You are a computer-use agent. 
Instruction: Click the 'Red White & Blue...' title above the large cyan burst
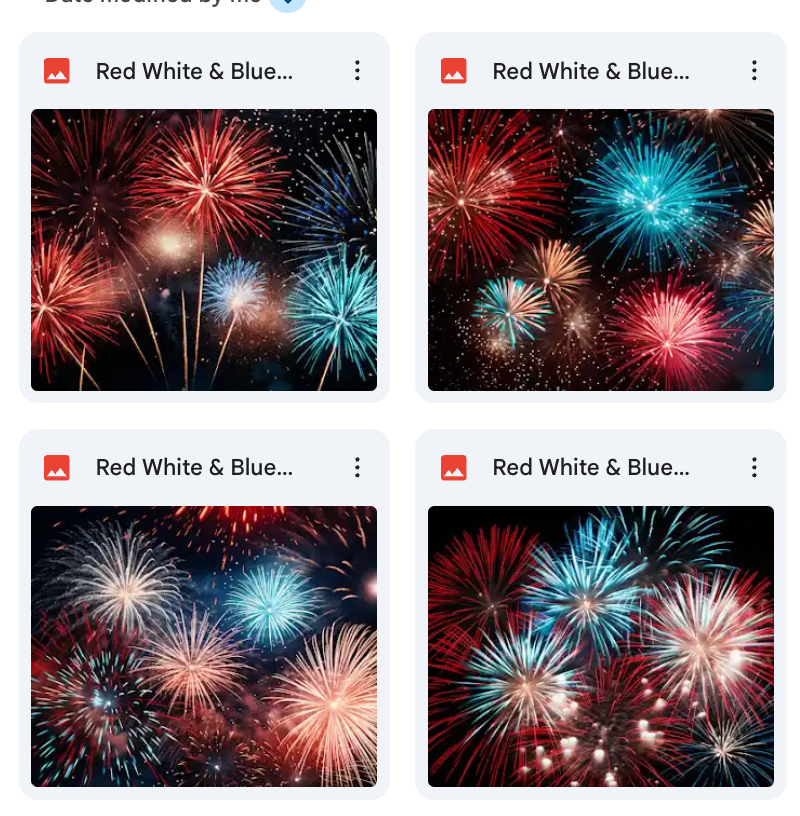591,71
